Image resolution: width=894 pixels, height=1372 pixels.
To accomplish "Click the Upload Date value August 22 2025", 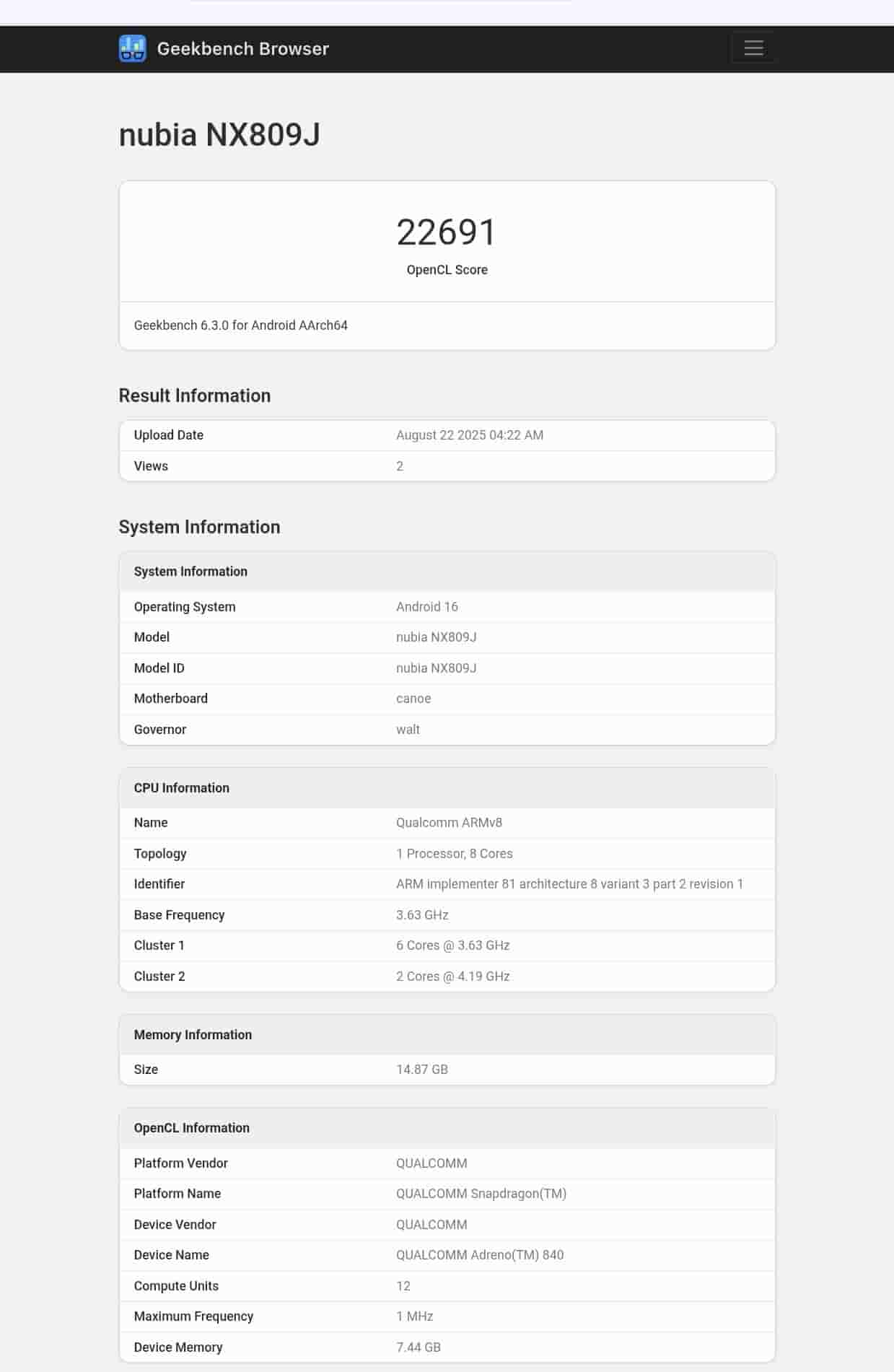I will pos(469,435).
